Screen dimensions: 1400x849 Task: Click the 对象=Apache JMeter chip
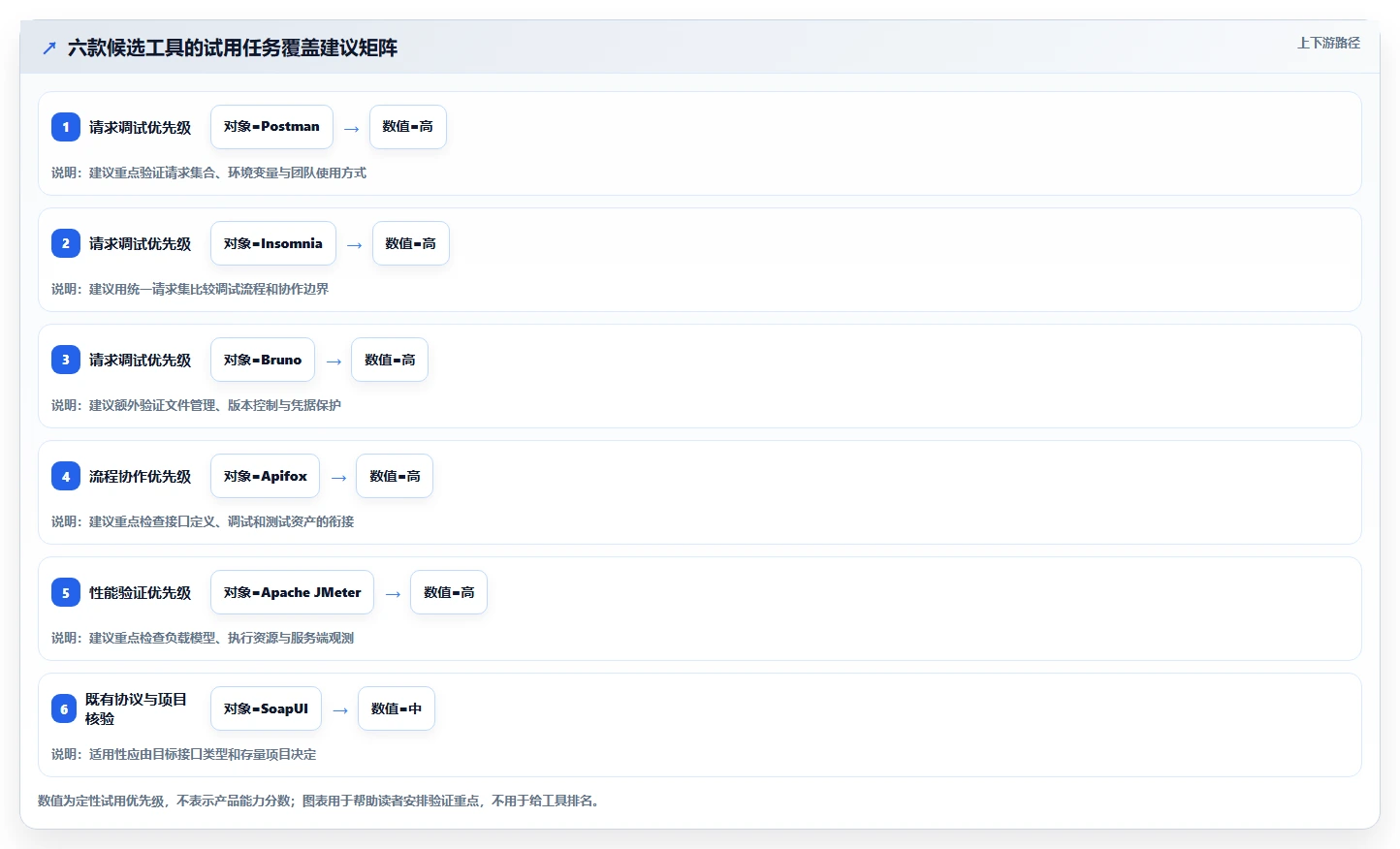(292, 592)
